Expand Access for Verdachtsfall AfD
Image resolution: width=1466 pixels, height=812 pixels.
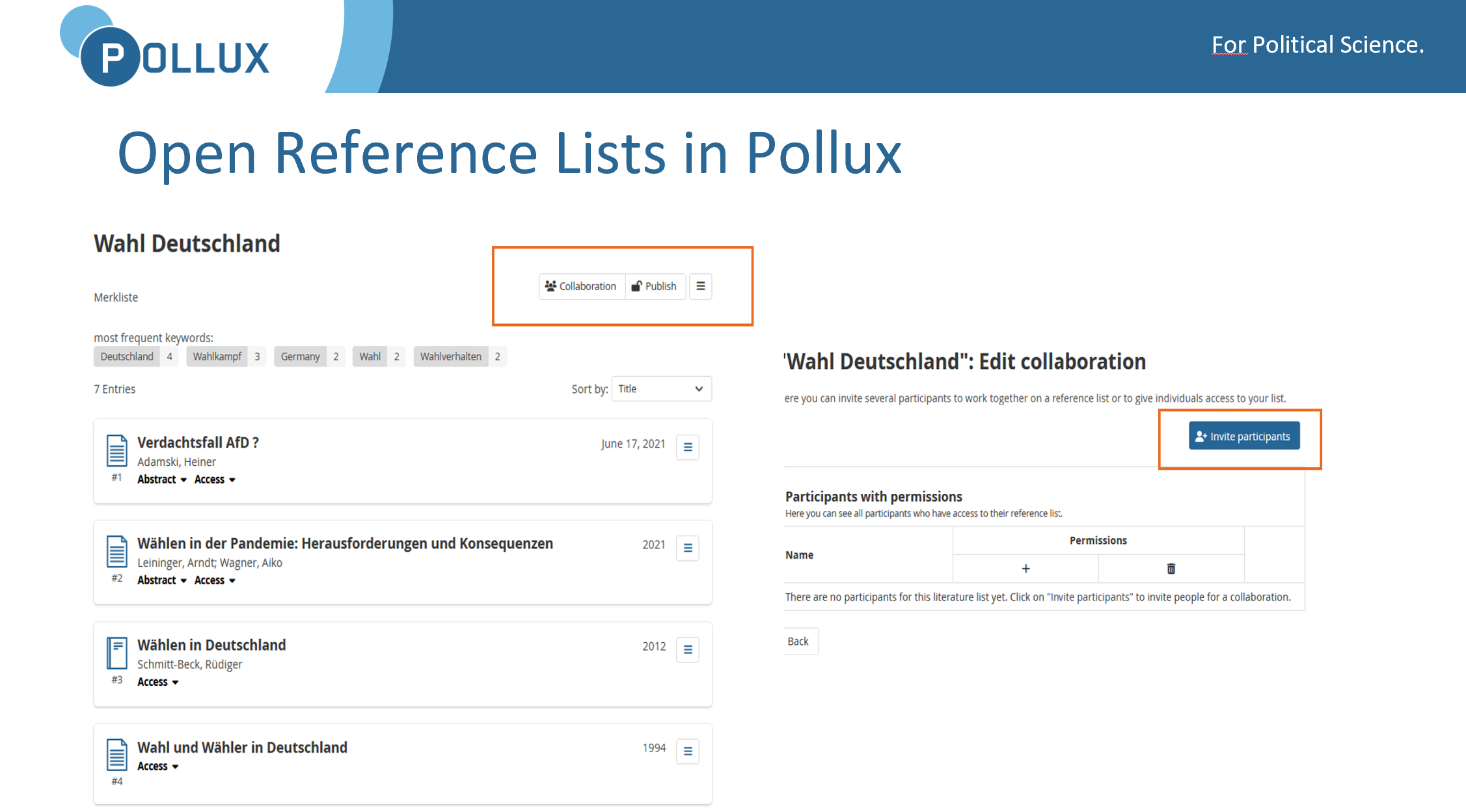pyautogui.click(x=215, y=480)
